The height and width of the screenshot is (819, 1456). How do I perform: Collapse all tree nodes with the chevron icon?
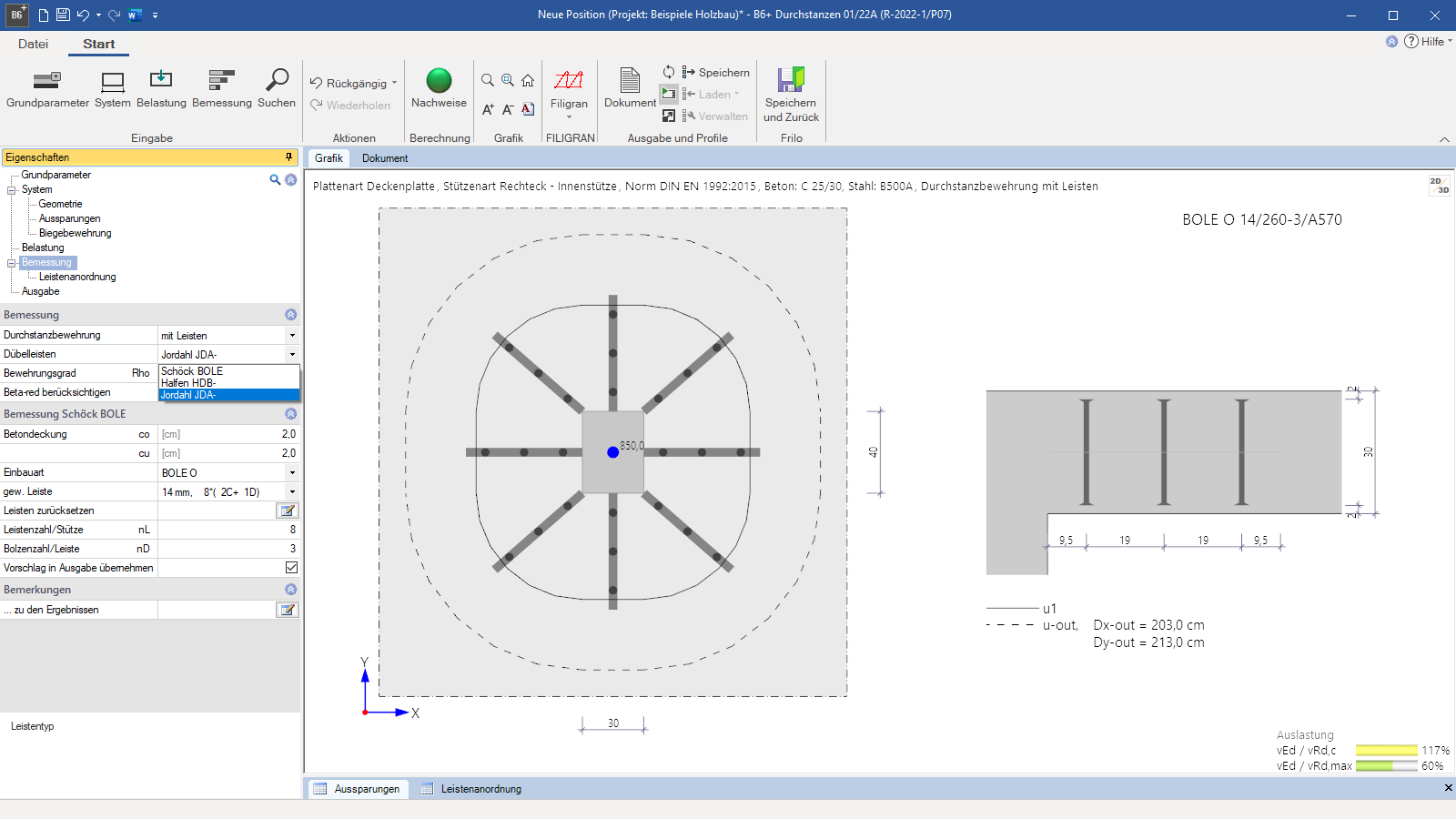click(291, 179)
